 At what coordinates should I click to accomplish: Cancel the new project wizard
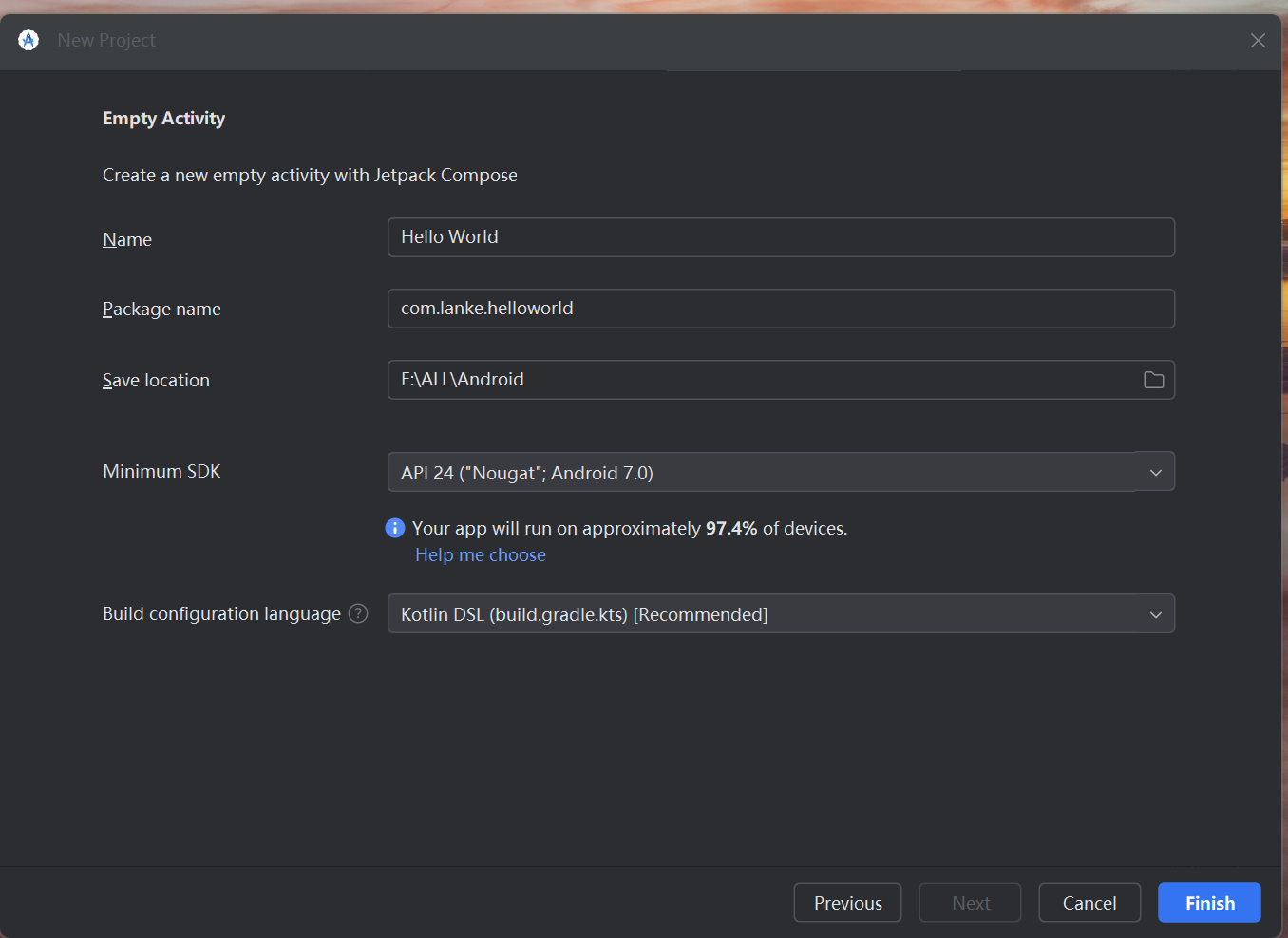1089,903
